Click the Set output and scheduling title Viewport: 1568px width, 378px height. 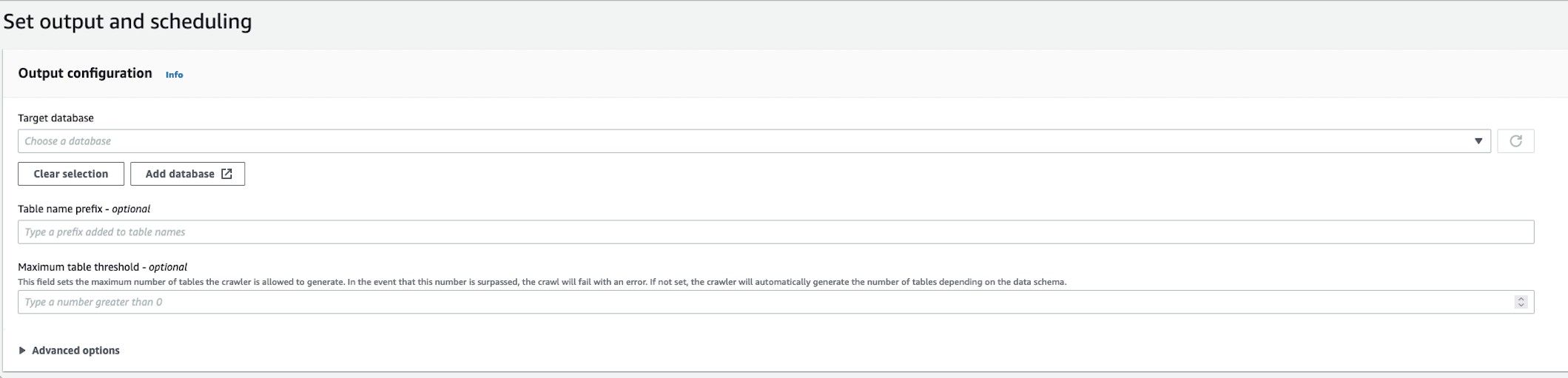(x=127, y=21)
